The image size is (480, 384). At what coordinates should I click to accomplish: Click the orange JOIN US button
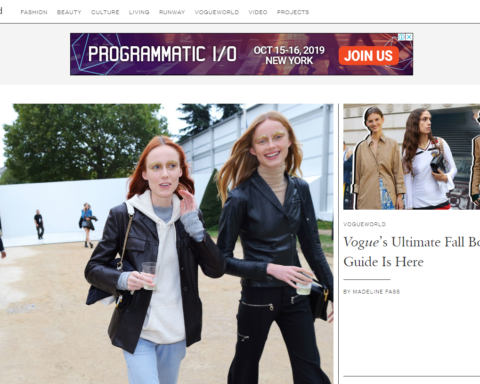369,55
